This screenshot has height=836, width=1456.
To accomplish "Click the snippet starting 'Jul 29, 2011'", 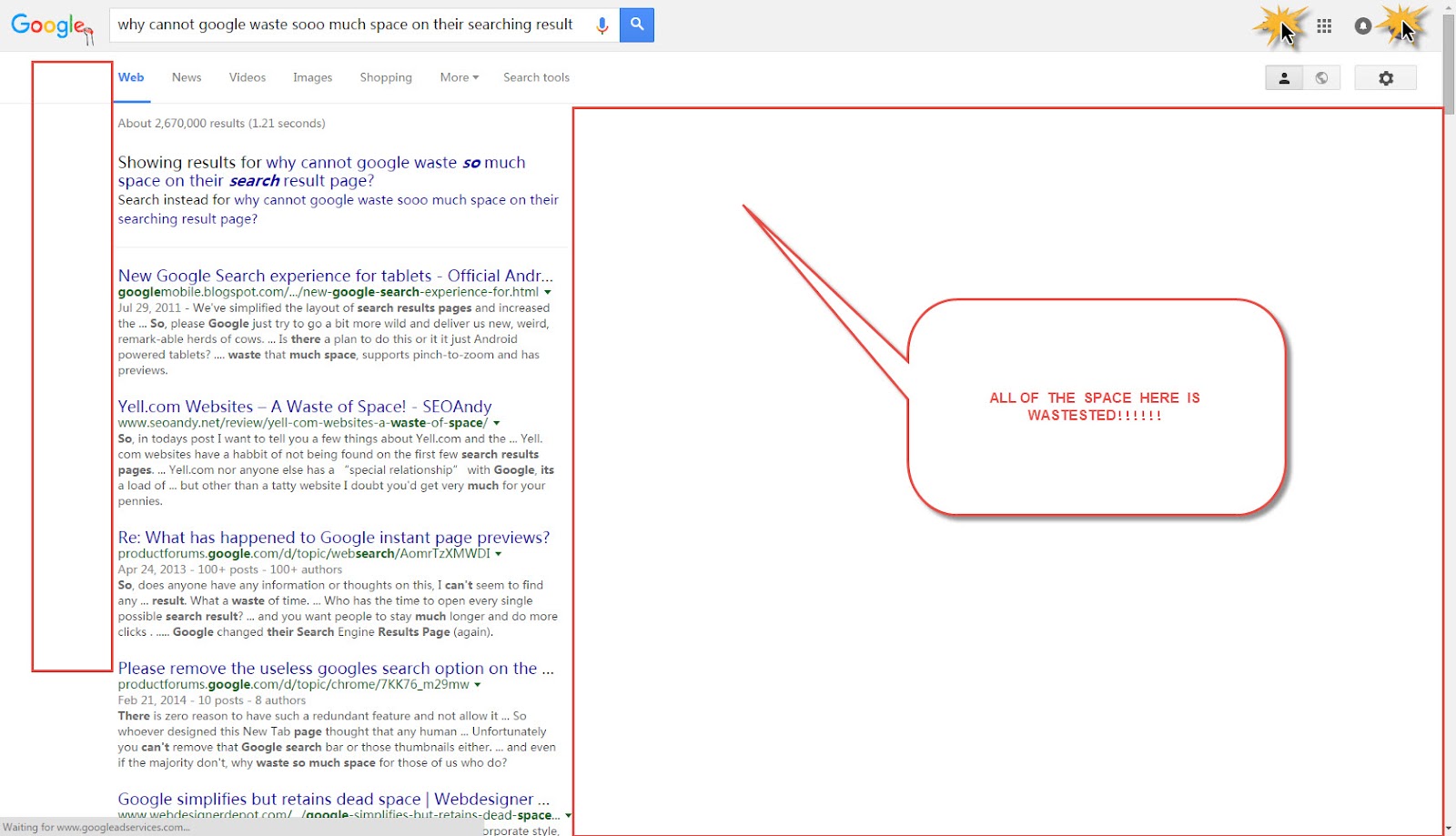I will (334, 339).
